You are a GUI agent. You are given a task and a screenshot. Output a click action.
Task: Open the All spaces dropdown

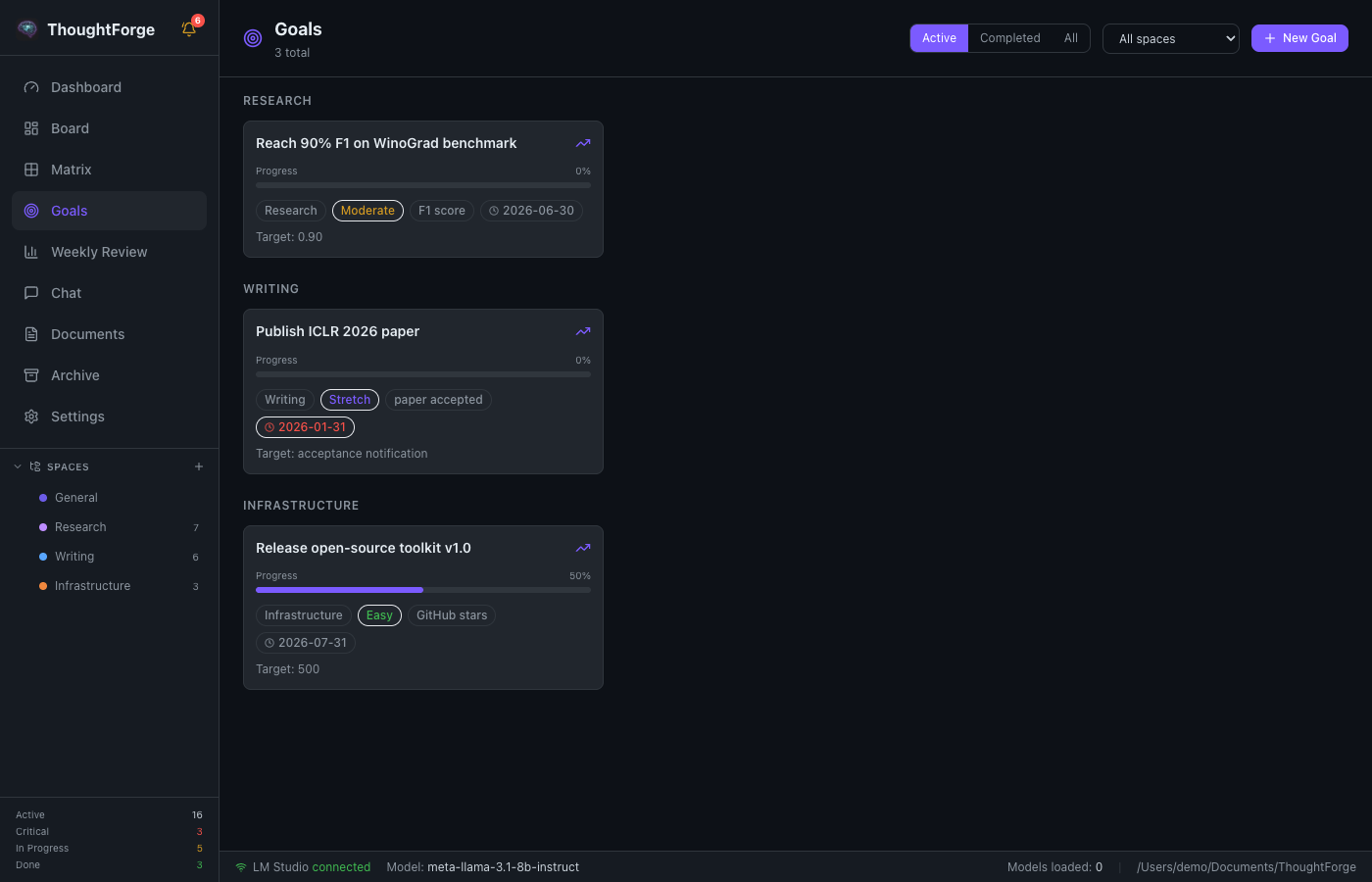click(x=1171, y=38)
